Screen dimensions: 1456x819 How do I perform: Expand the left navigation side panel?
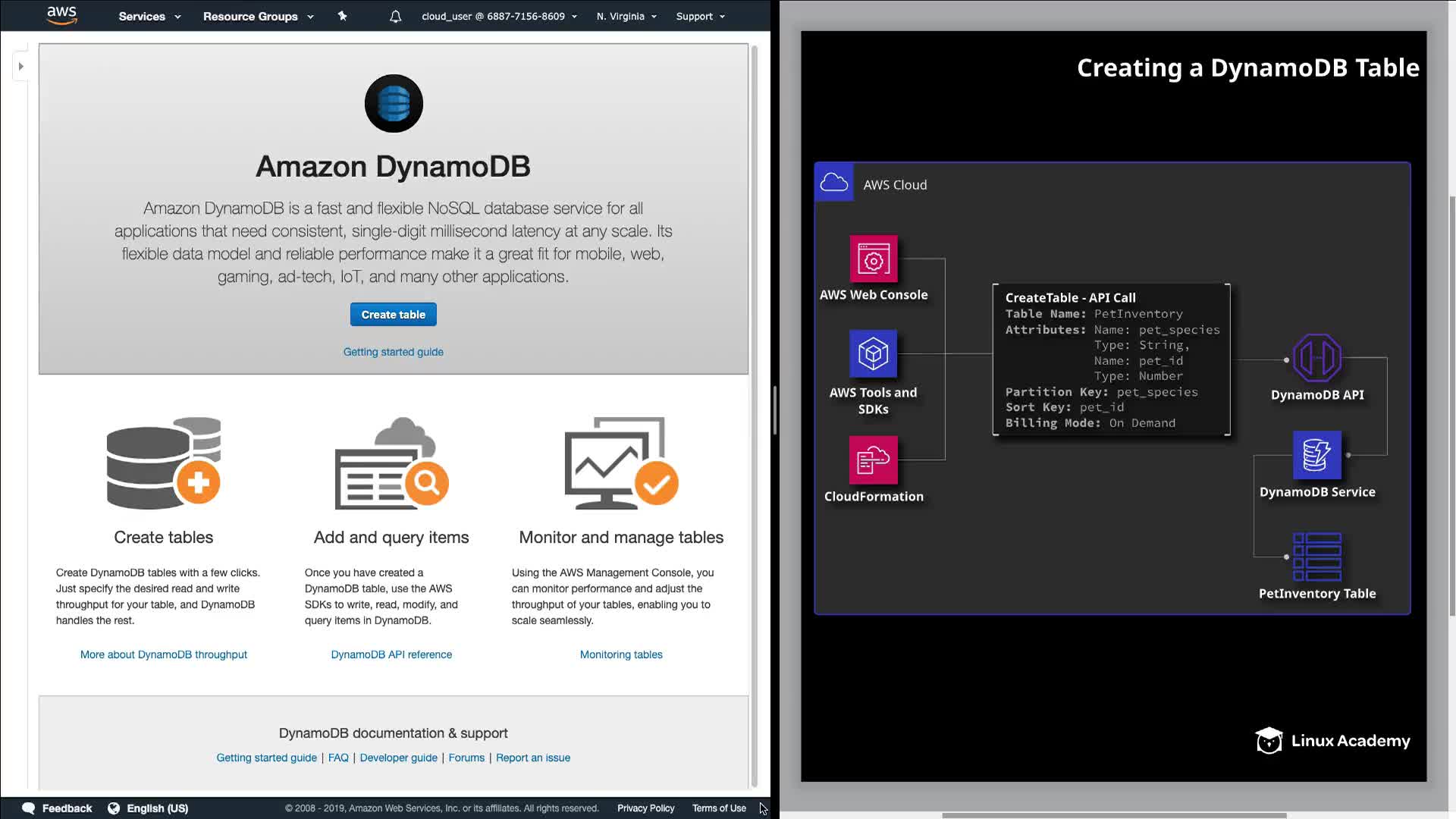[x=21, y=67]
